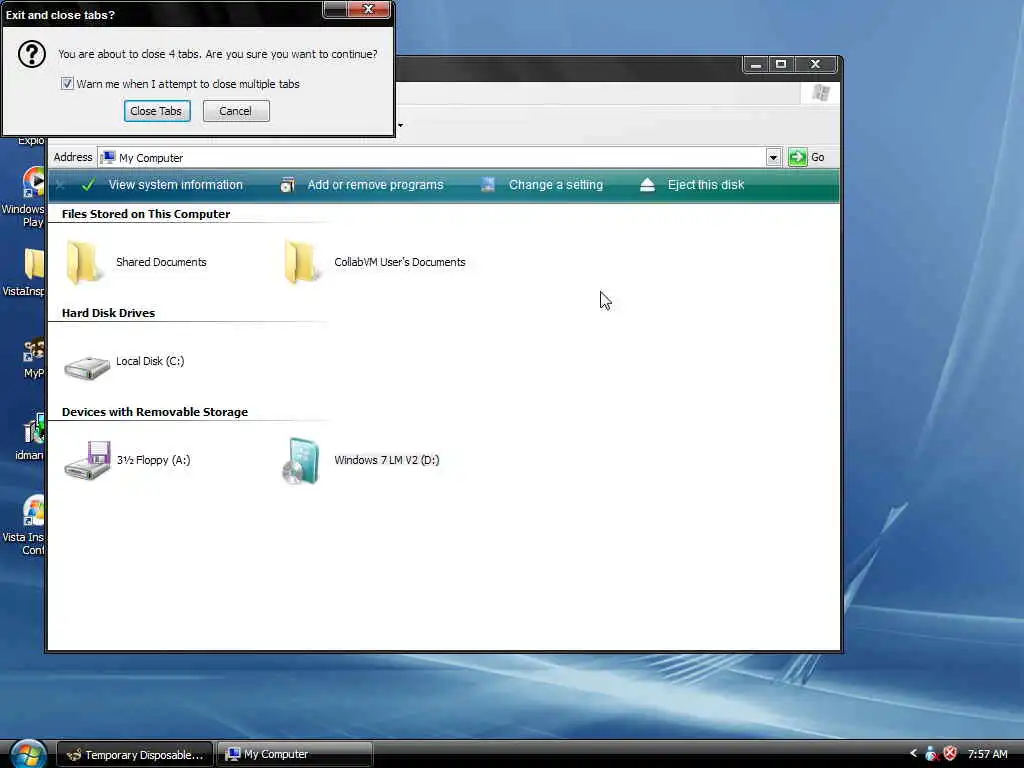Select the Local Disk (C:) label
The width and height of the screenshot is (1024, 768).
150,361
